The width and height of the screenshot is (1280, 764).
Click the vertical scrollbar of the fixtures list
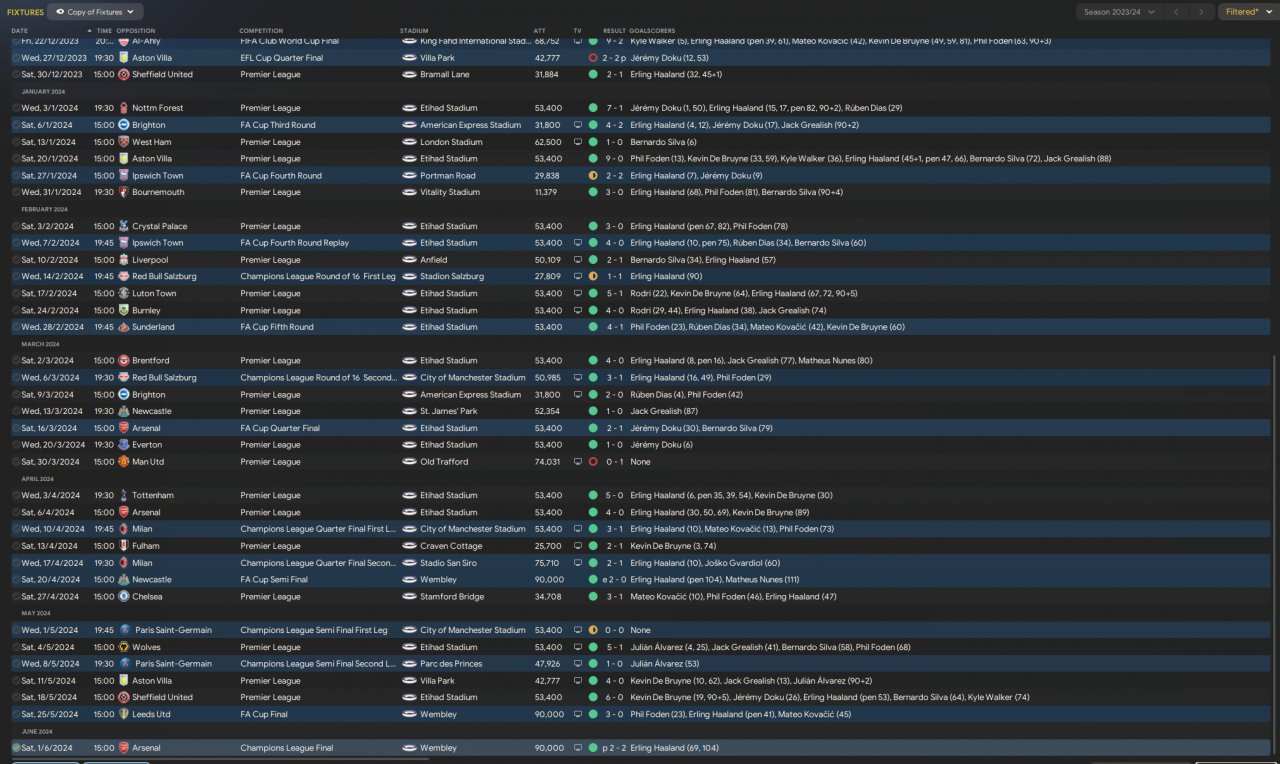pos(1276,555)
